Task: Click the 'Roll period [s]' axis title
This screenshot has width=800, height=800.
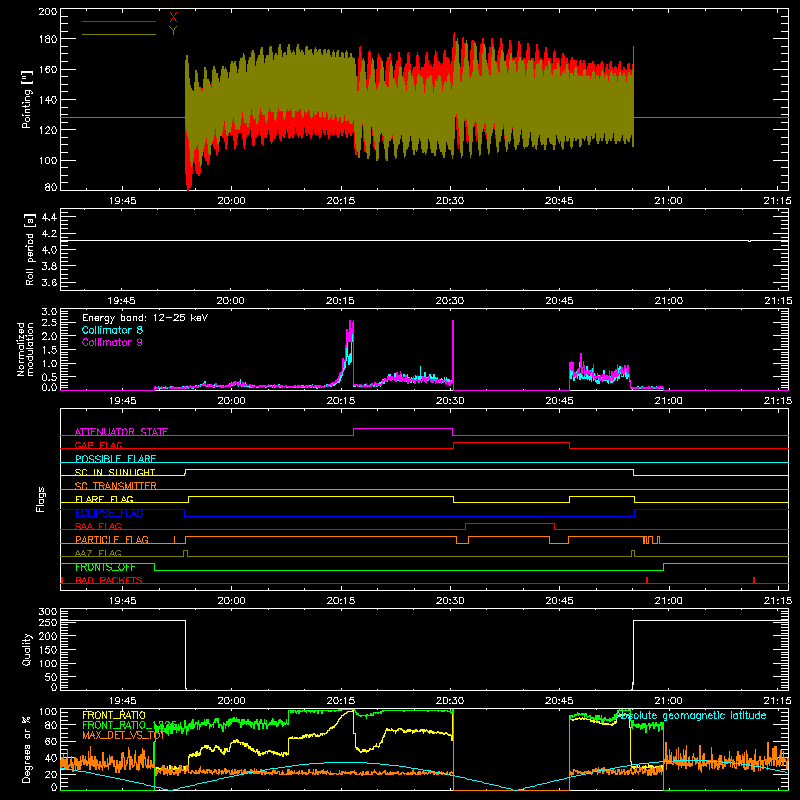Action: [29, 249]
